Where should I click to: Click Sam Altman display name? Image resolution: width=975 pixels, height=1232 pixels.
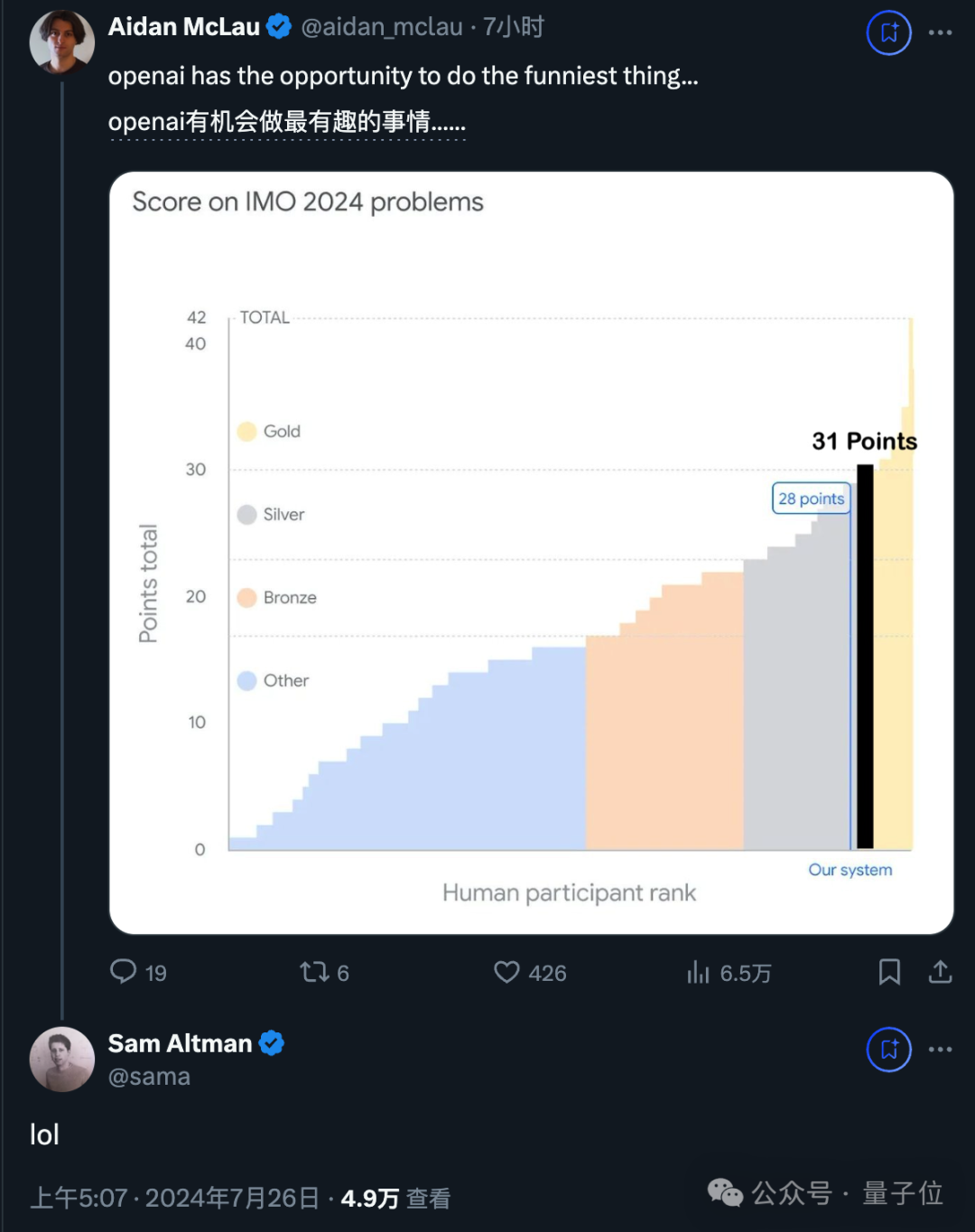pos(180,1043)
